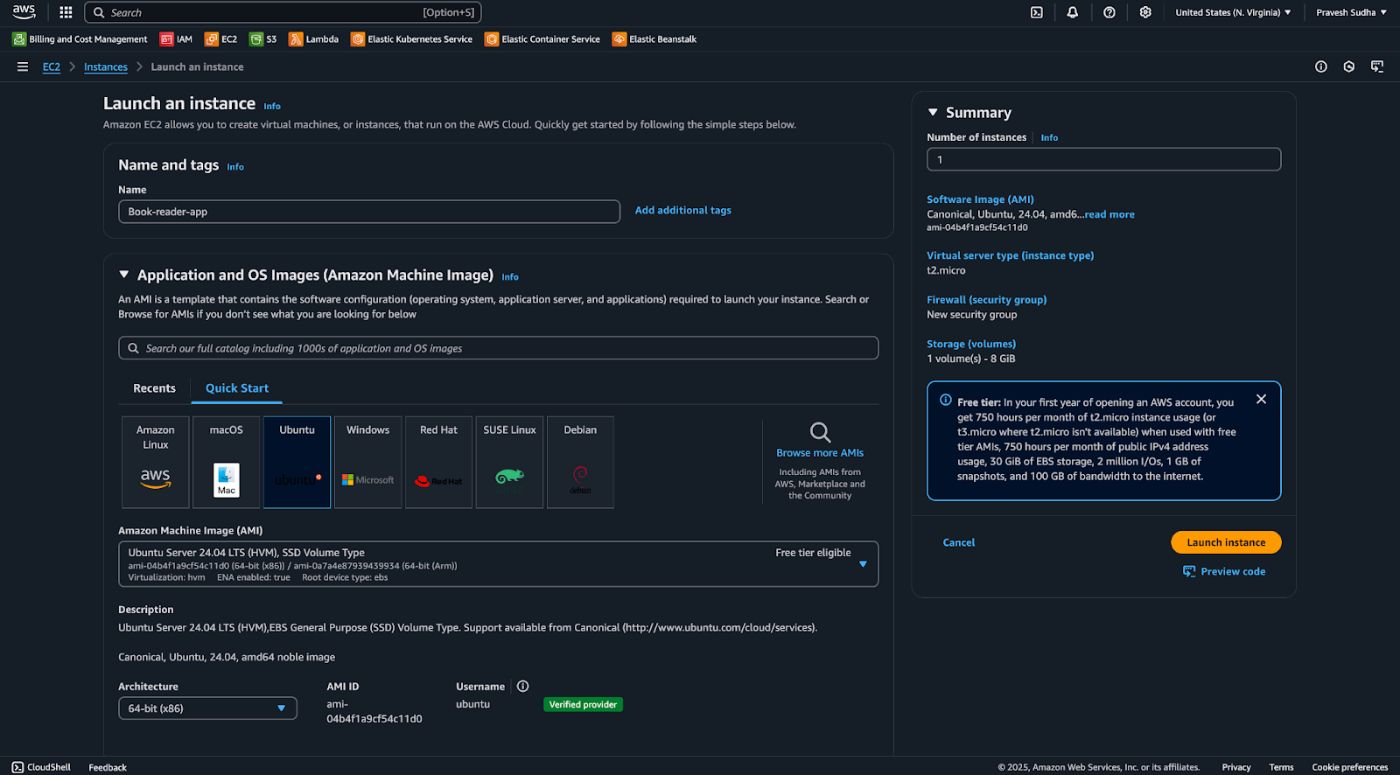Open the S3 service shortcut
Image resolution: width=1400 pixels, height=775 pixels.
(264, 39)
